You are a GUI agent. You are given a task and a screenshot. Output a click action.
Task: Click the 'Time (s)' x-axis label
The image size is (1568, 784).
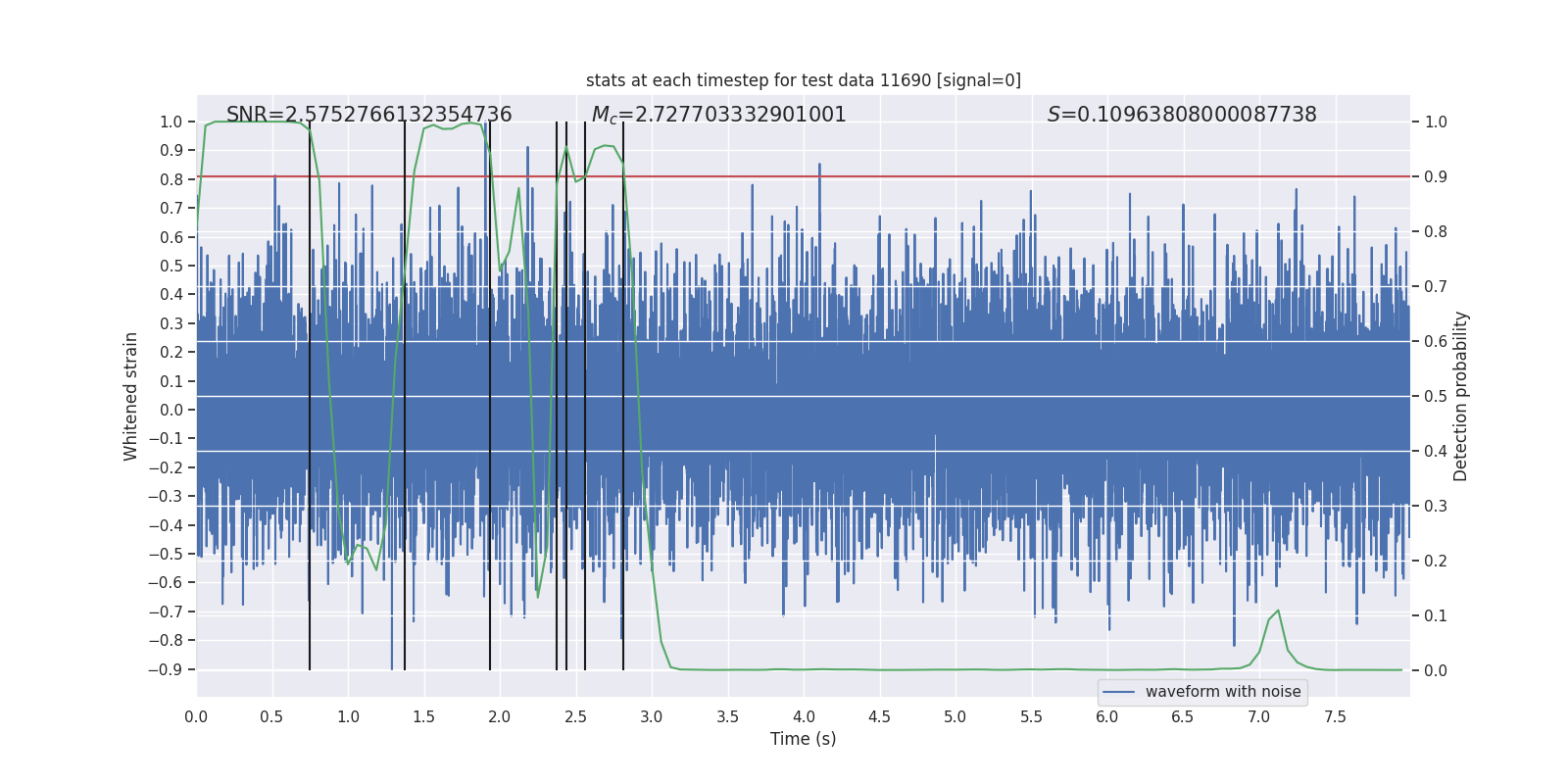point(804,739)
